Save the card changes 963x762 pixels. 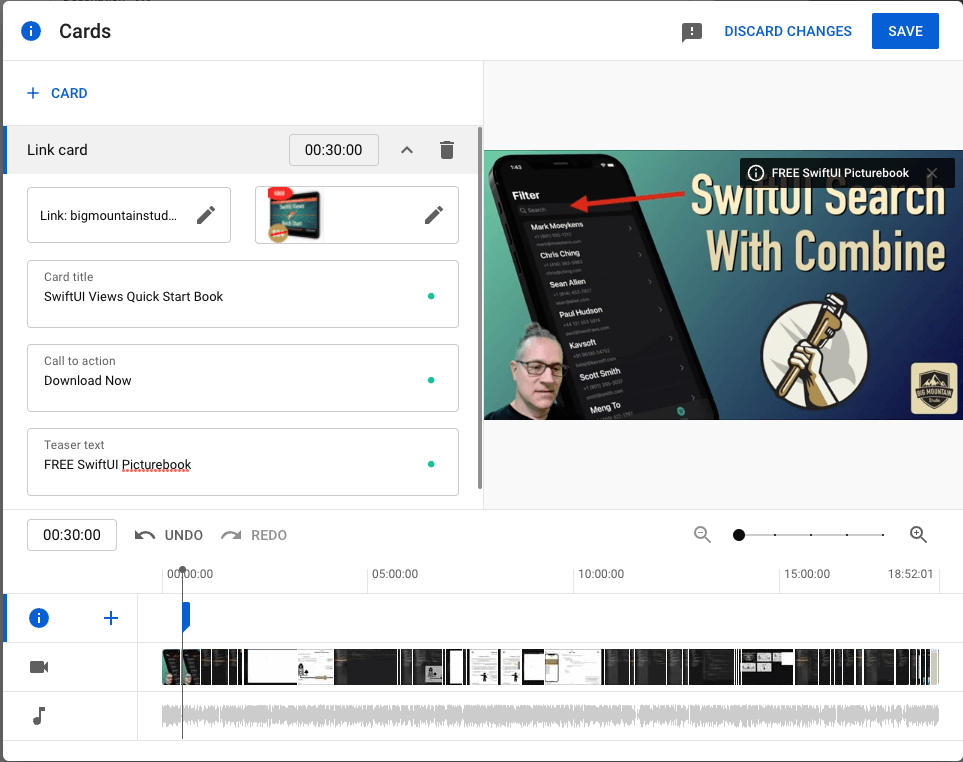tap(904, 31)
